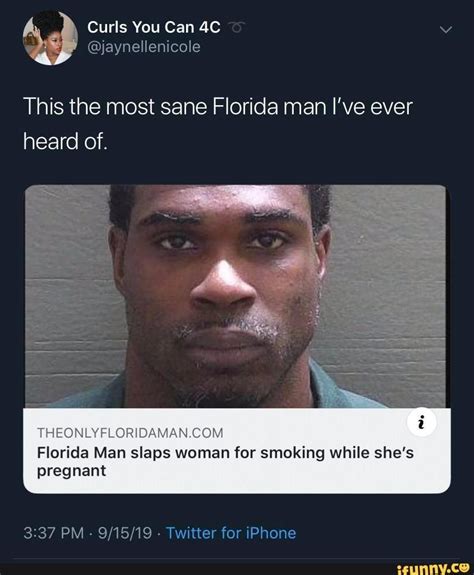Open the tweet options chevron menu
The image size is (474, 575).
[445, 30]
